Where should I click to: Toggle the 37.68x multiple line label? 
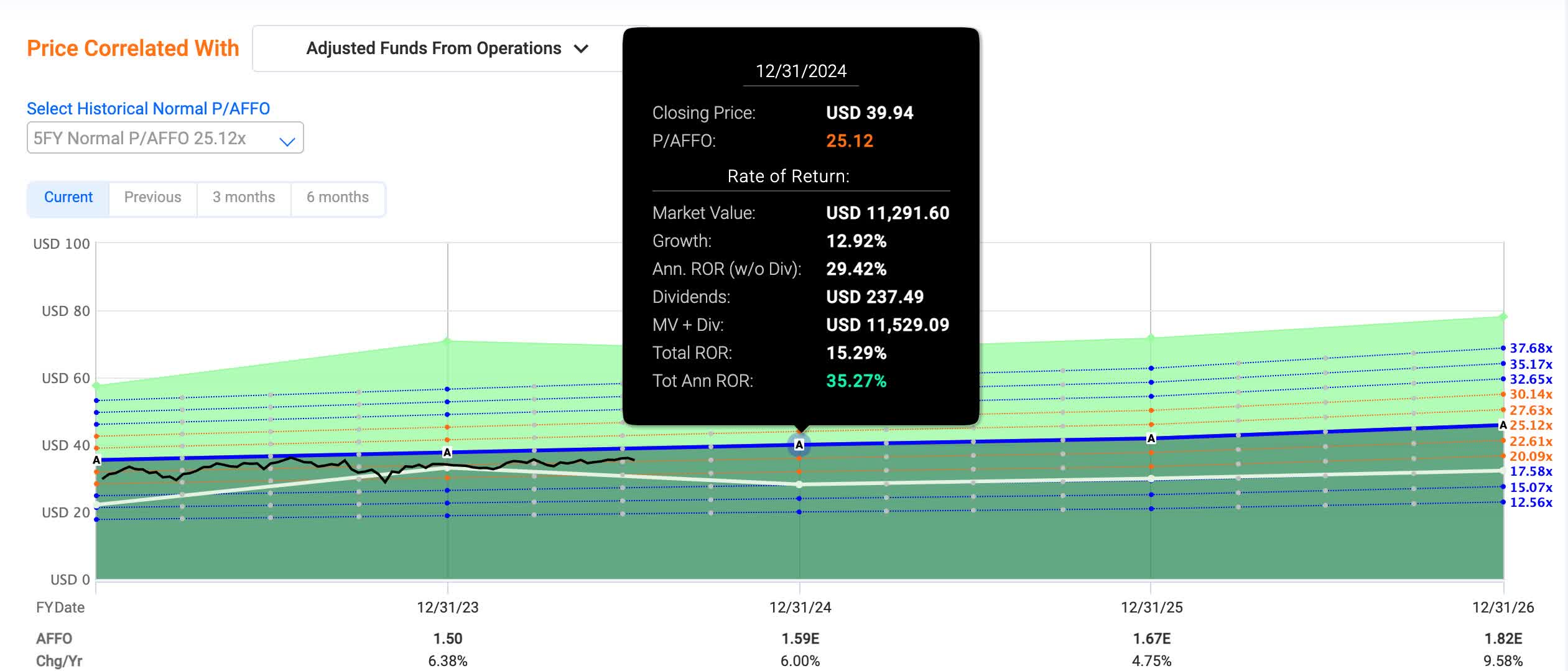[x=1530, y=348]
